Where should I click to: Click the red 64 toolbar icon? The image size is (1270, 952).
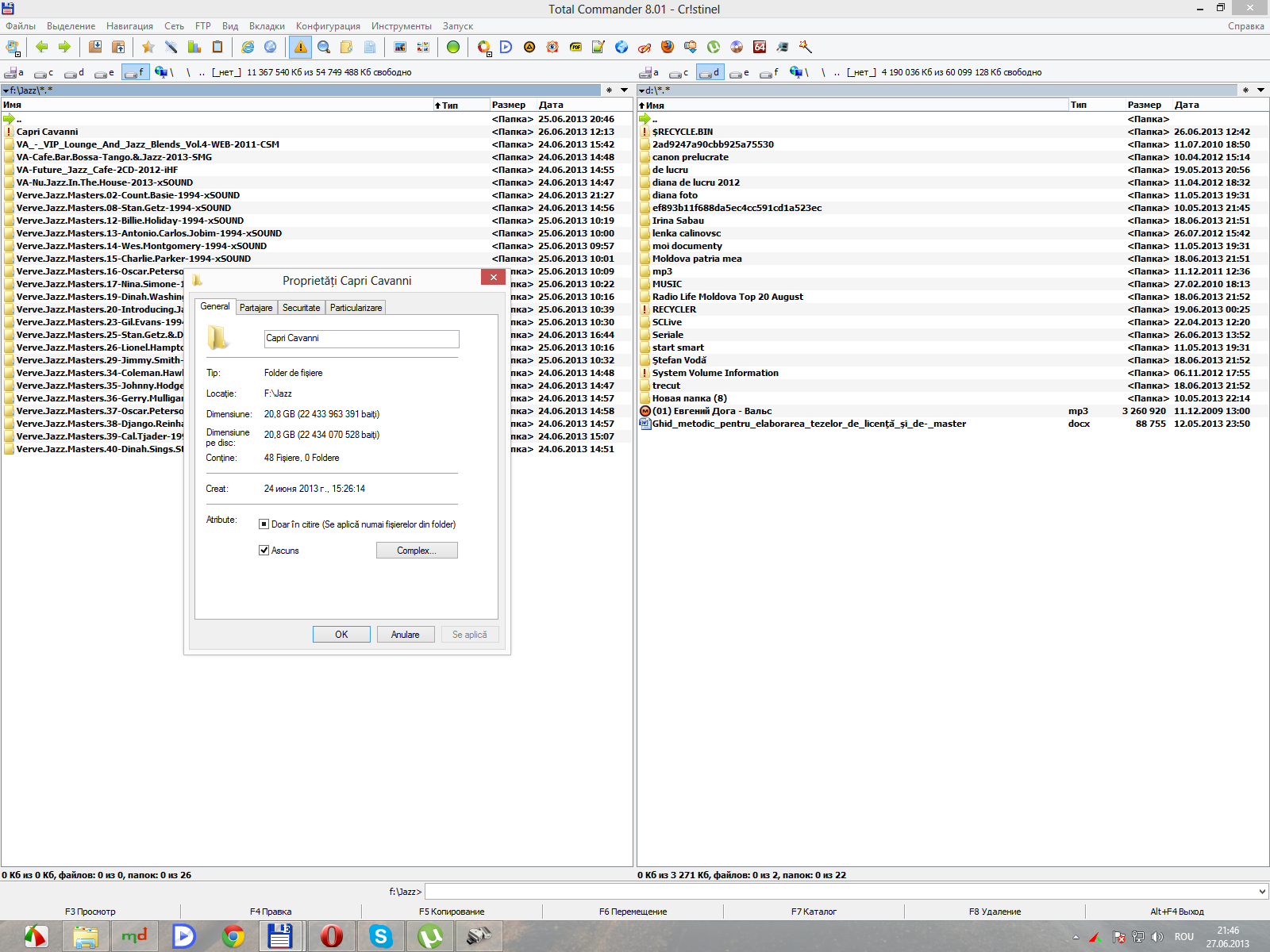click(x=760, y=47)
